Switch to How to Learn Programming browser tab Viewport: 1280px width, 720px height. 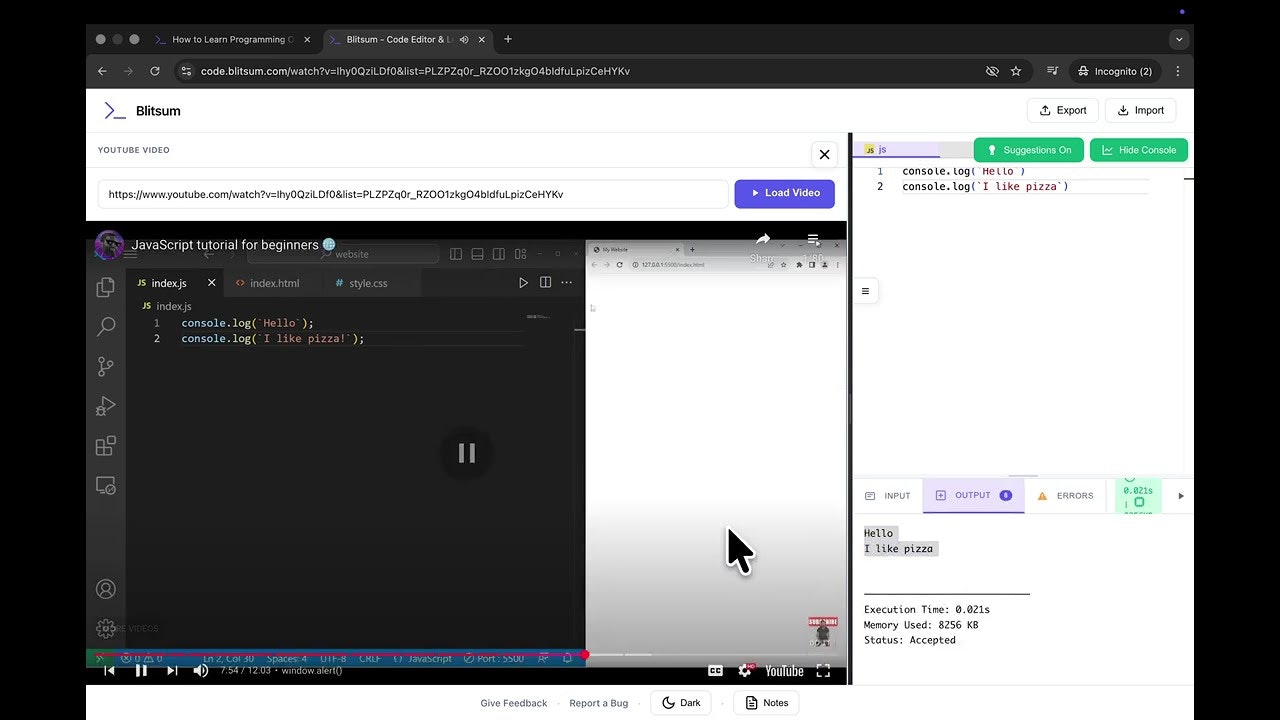pyautogui.click(x=233, y=40)
